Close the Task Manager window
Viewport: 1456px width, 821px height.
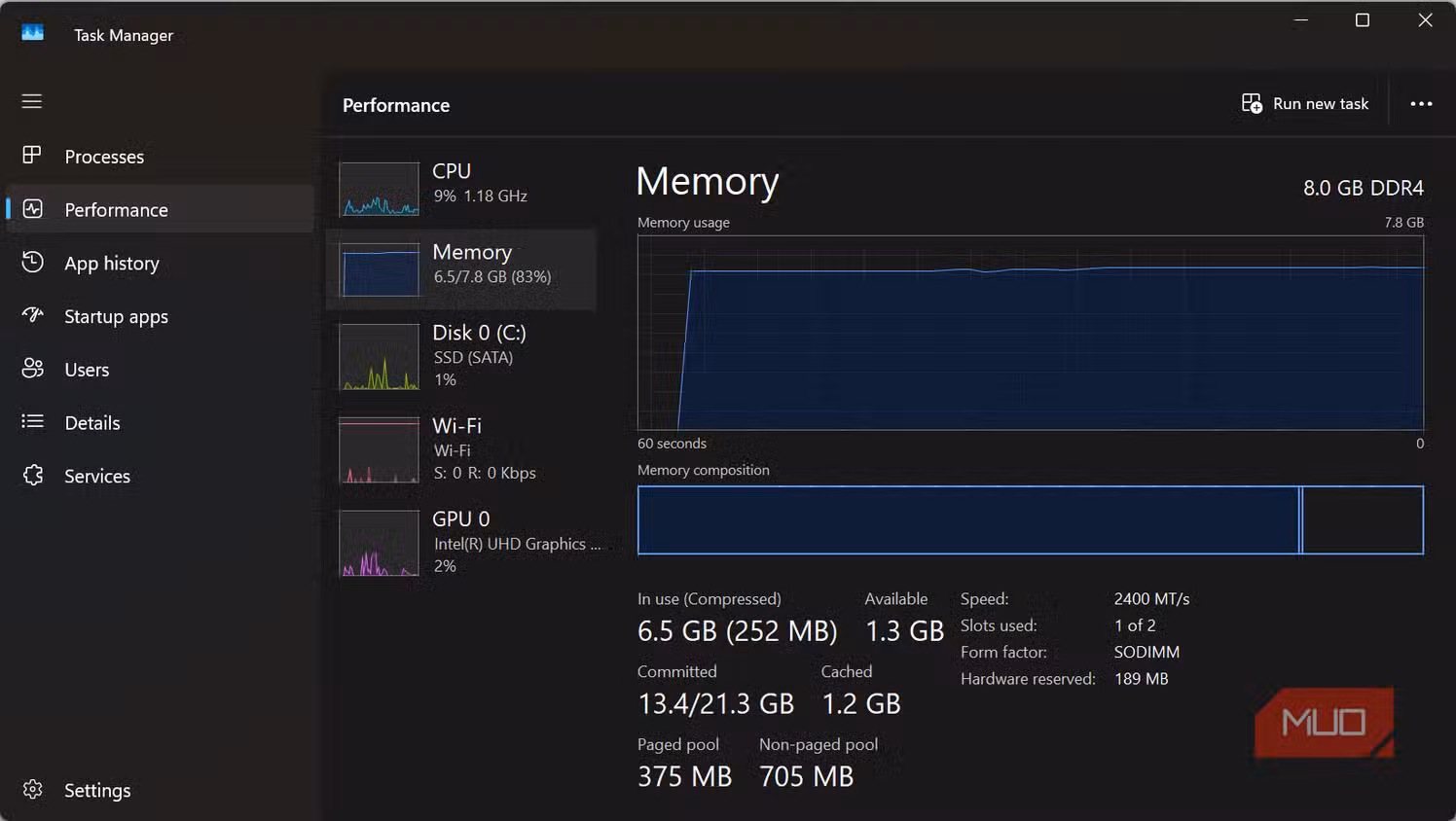tap(1425, 20)
